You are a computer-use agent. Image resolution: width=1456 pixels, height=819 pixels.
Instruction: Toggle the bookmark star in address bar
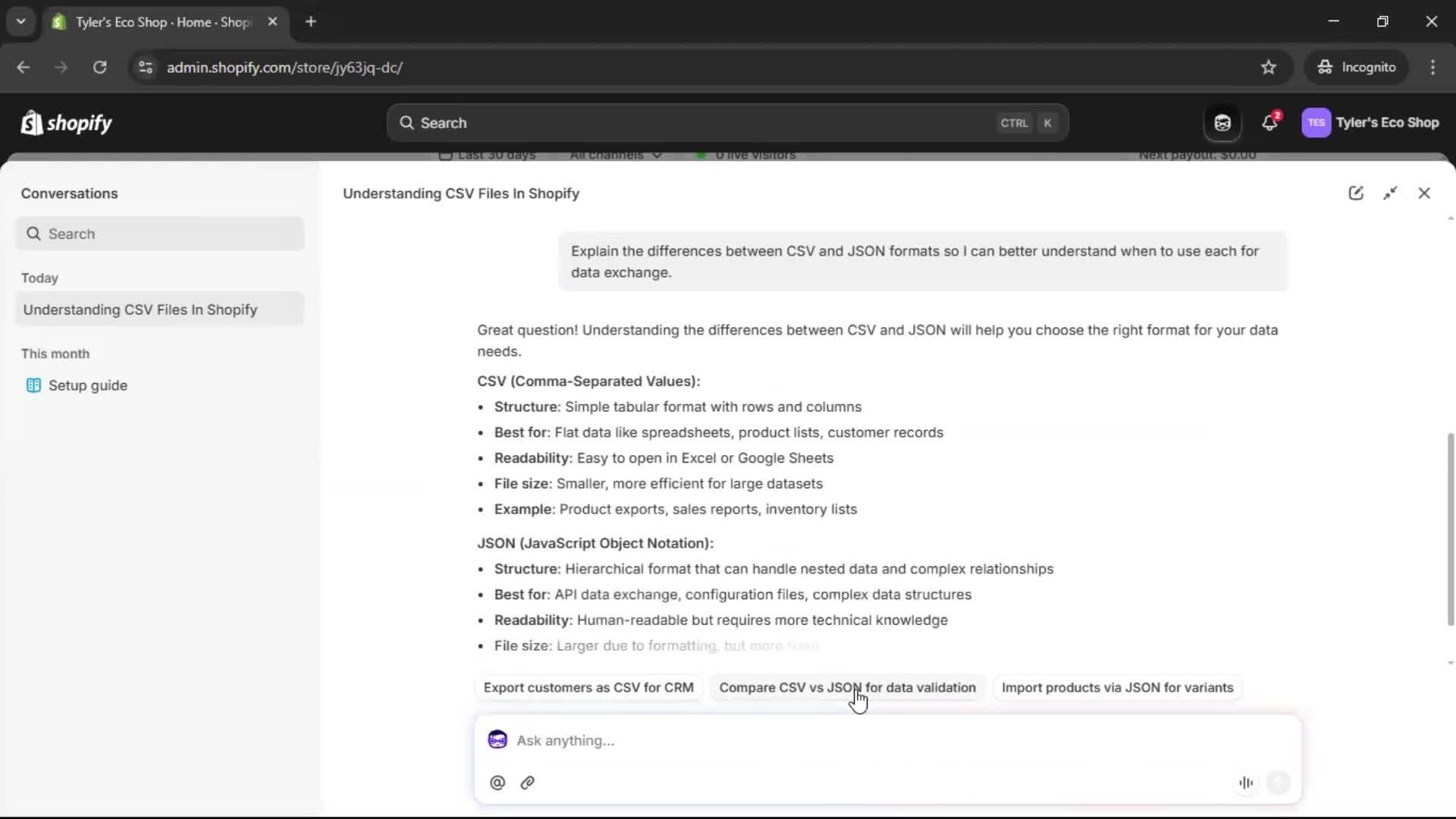pos(1269,67)
